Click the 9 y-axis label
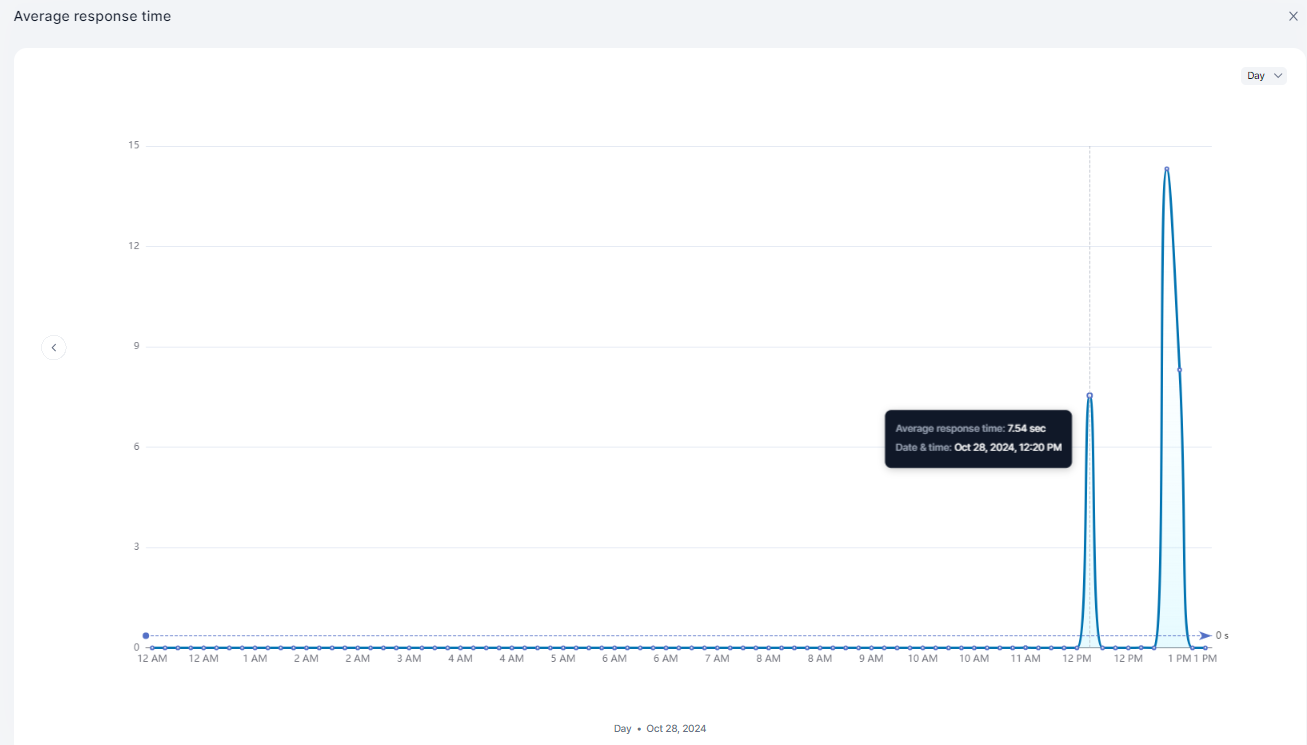 pyautogui.click(x=136, y=347)
